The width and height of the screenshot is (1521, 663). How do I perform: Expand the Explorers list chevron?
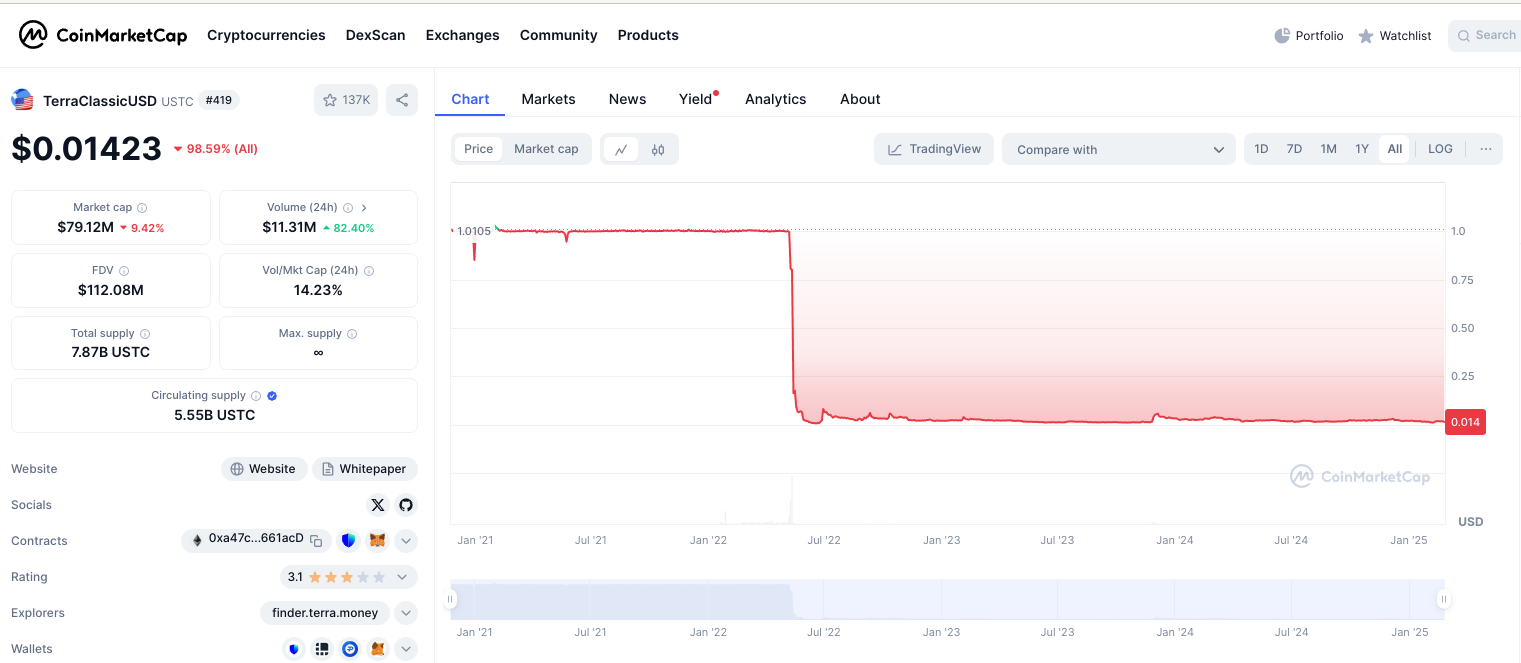(x=406, y=613)
